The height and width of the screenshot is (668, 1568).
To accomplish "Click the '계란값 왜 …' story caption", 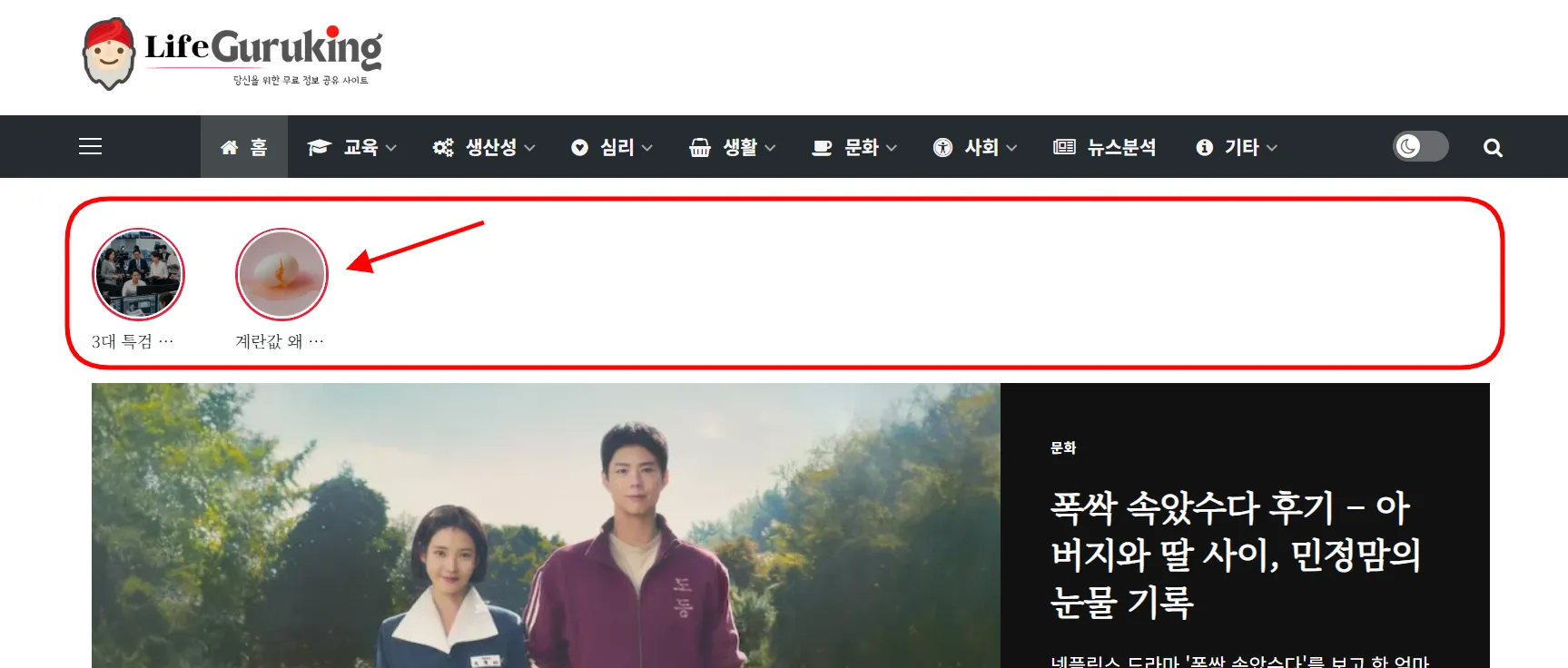I will [x=280, y=341].
